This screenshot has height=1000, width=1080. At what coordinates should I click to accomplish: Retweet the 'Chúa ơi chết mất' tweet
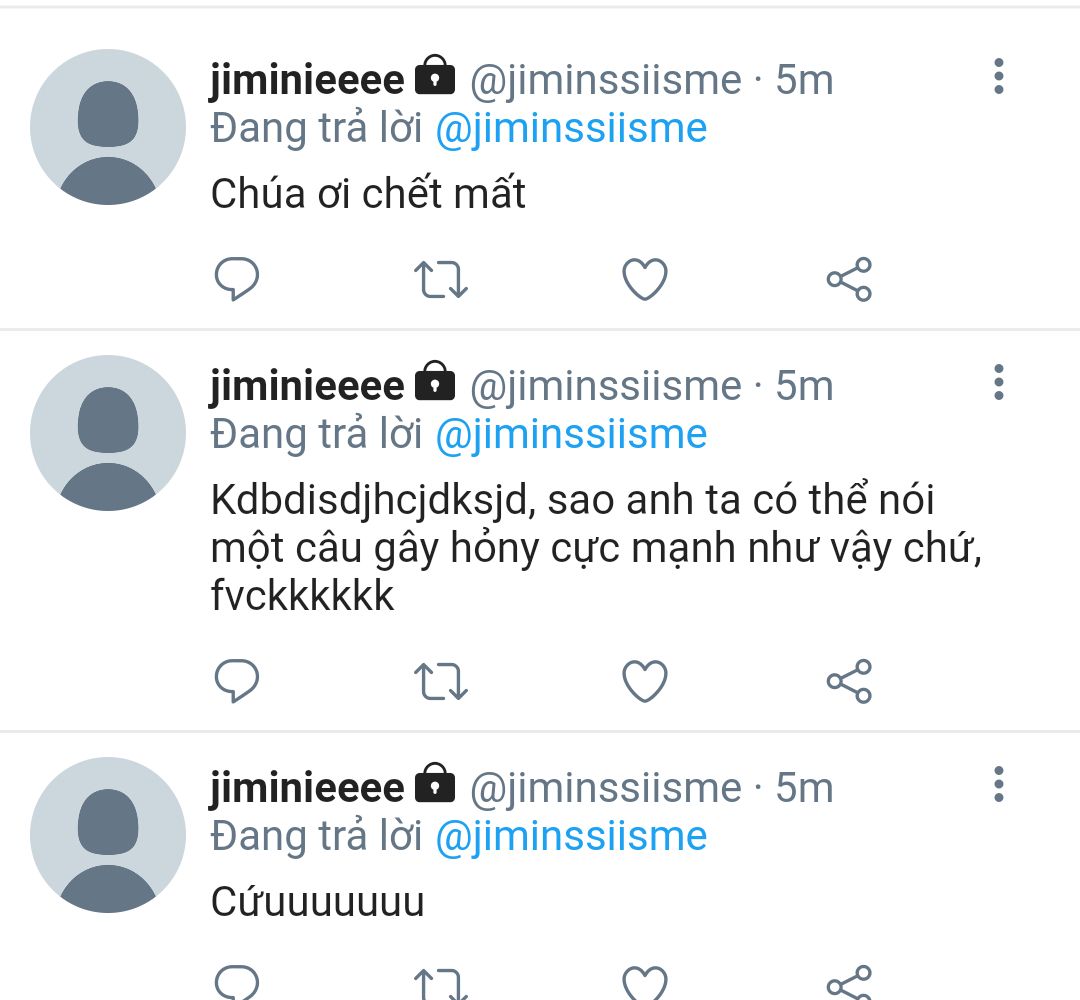[x=441, y=279]
